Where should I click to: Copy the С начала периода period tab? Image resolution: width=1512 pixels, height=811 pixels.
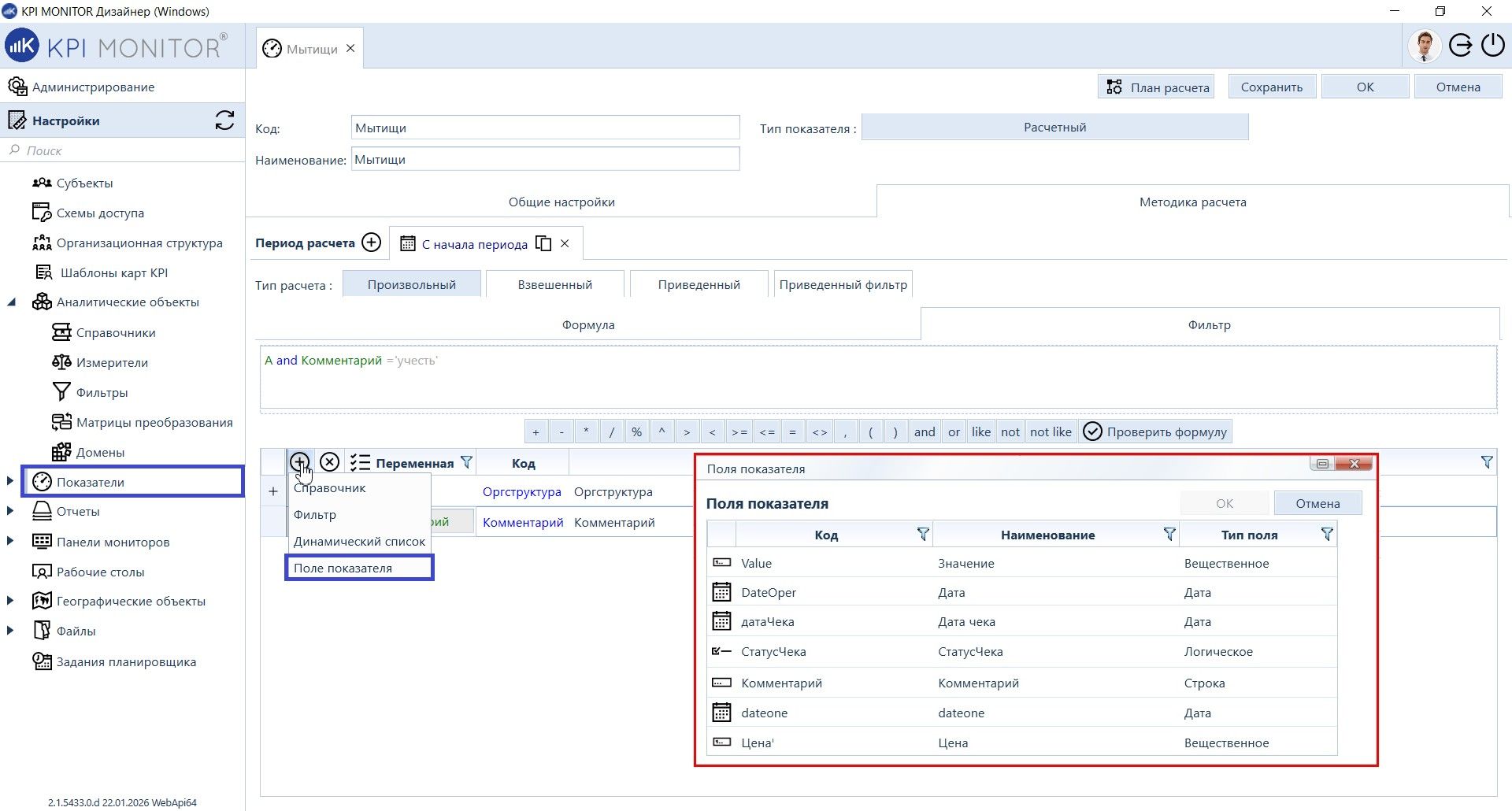pos(543,243)
